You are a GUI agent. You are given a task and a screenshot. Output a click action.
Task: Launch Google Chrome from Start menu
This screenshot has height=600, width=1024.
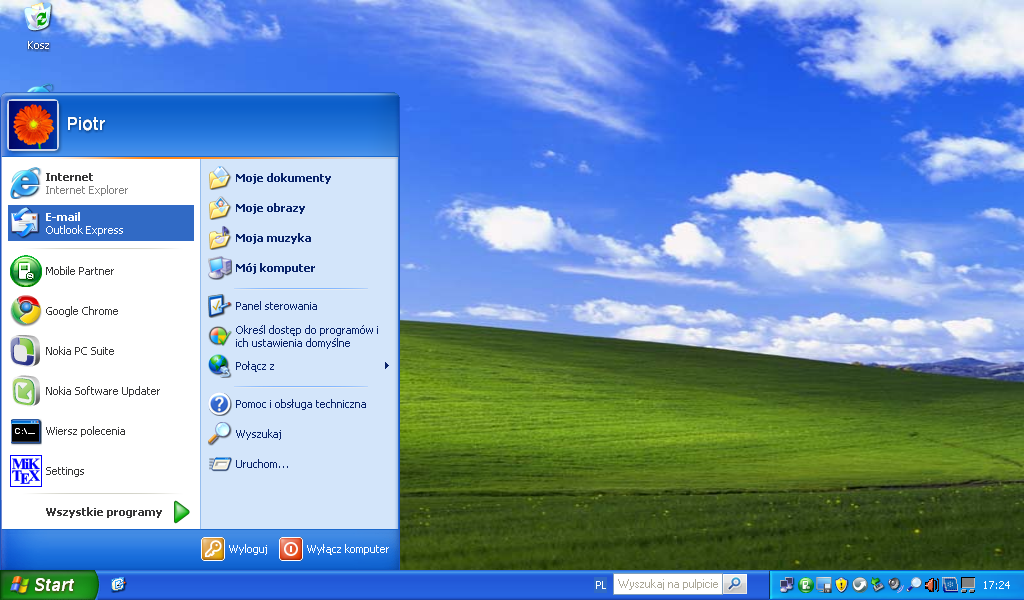[x=101, y=311]
